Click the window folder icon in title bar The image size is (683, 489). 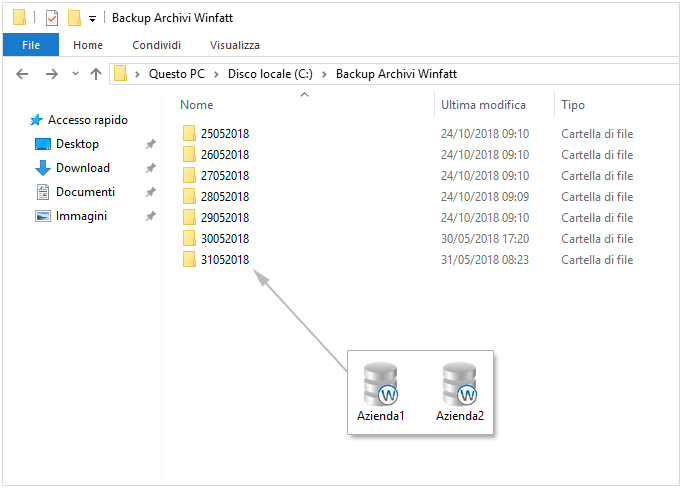tap(20, 17)
